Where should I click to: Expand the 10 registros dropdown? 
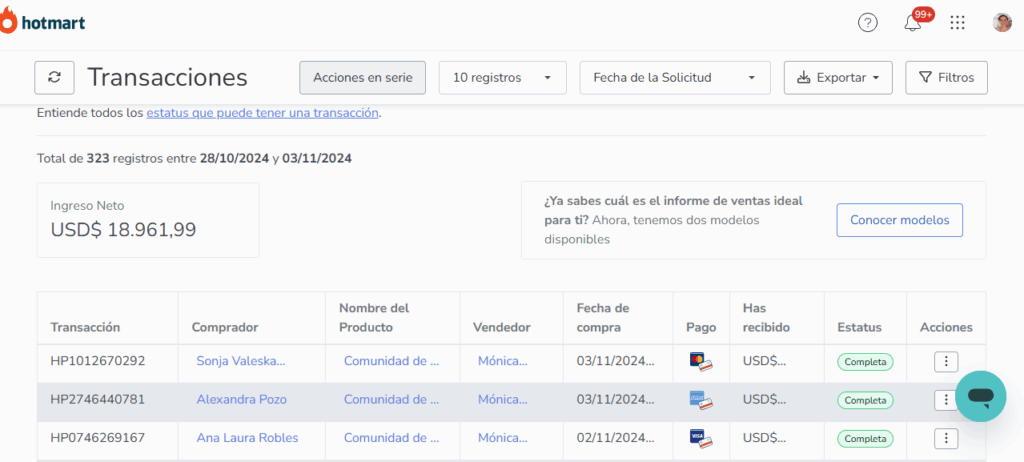click(x=502, y=78)
